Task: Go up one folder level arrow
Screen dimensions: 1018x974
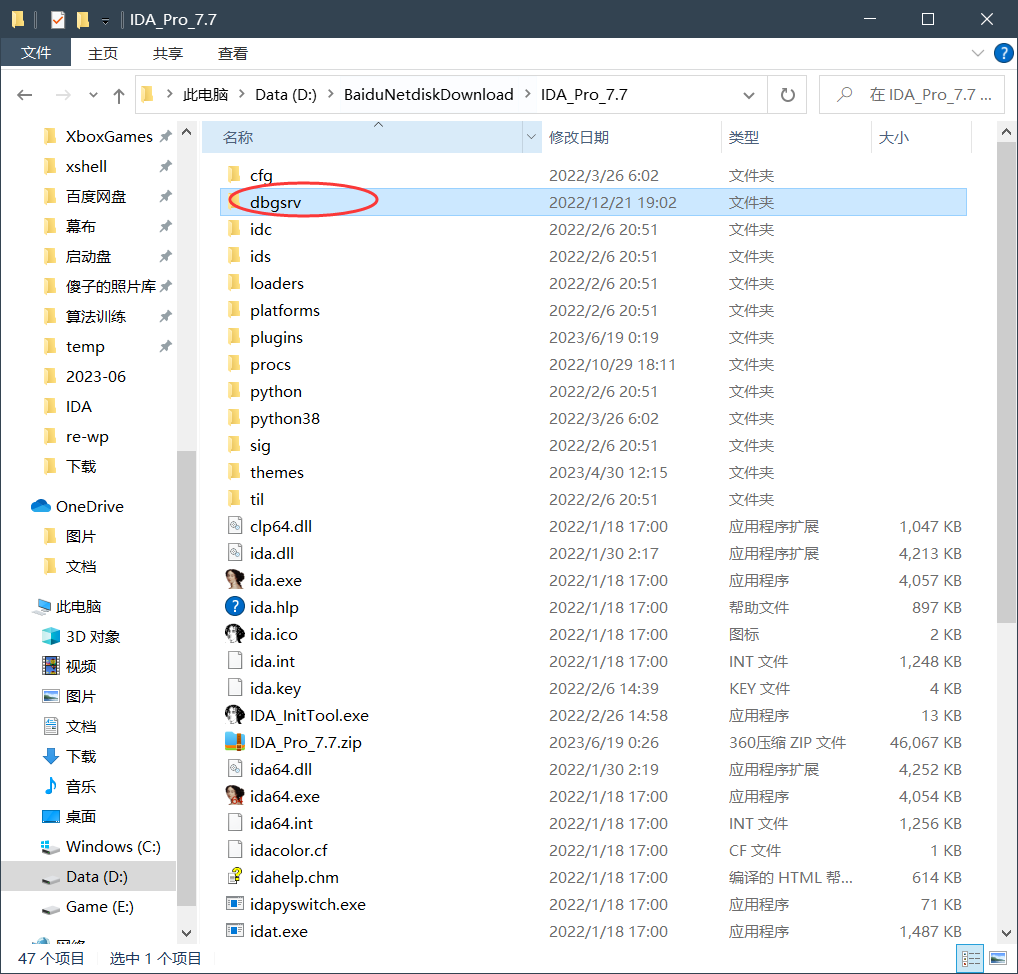Action: 119,95
